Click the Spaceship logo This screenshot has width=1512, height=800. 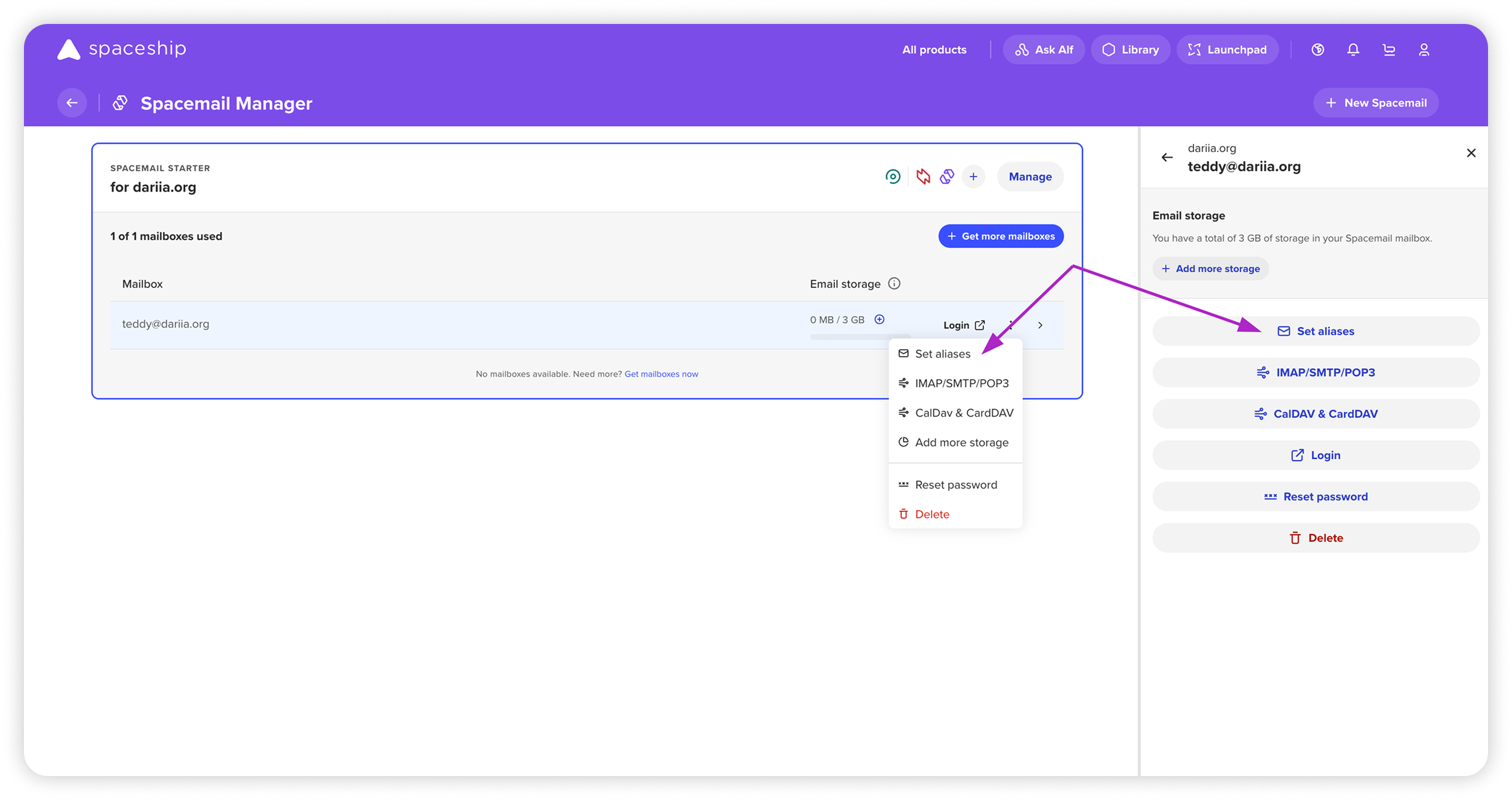[122, 49]
